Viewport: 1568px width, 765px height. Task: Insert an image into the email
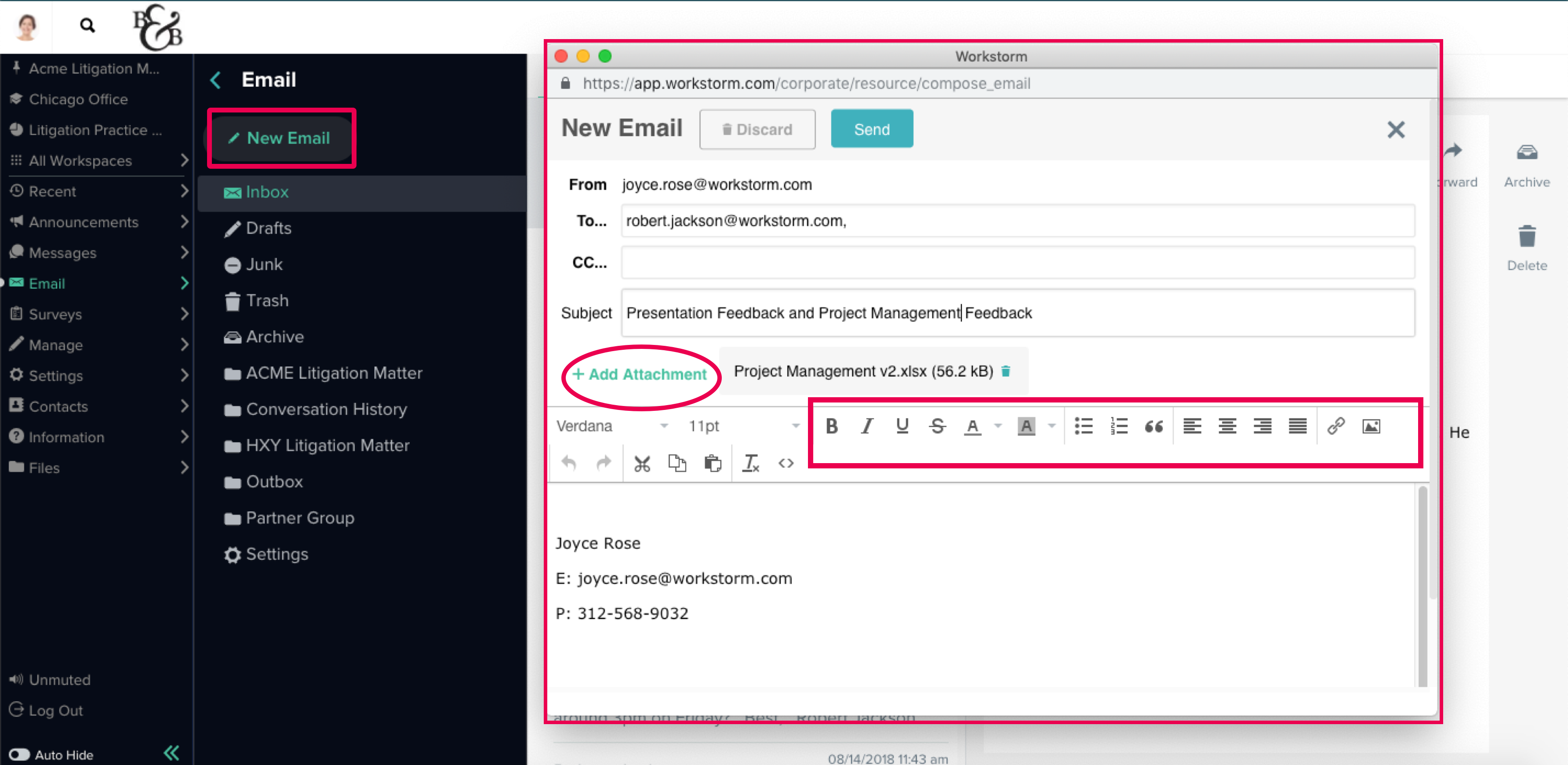tap(1371, 426)
